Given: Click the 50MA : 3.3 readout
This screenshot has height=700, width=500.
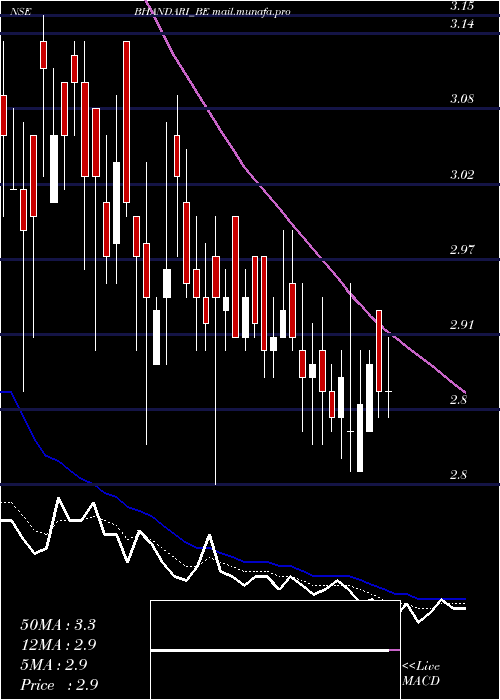Looking at the screenshot, I should coord(58,625).
